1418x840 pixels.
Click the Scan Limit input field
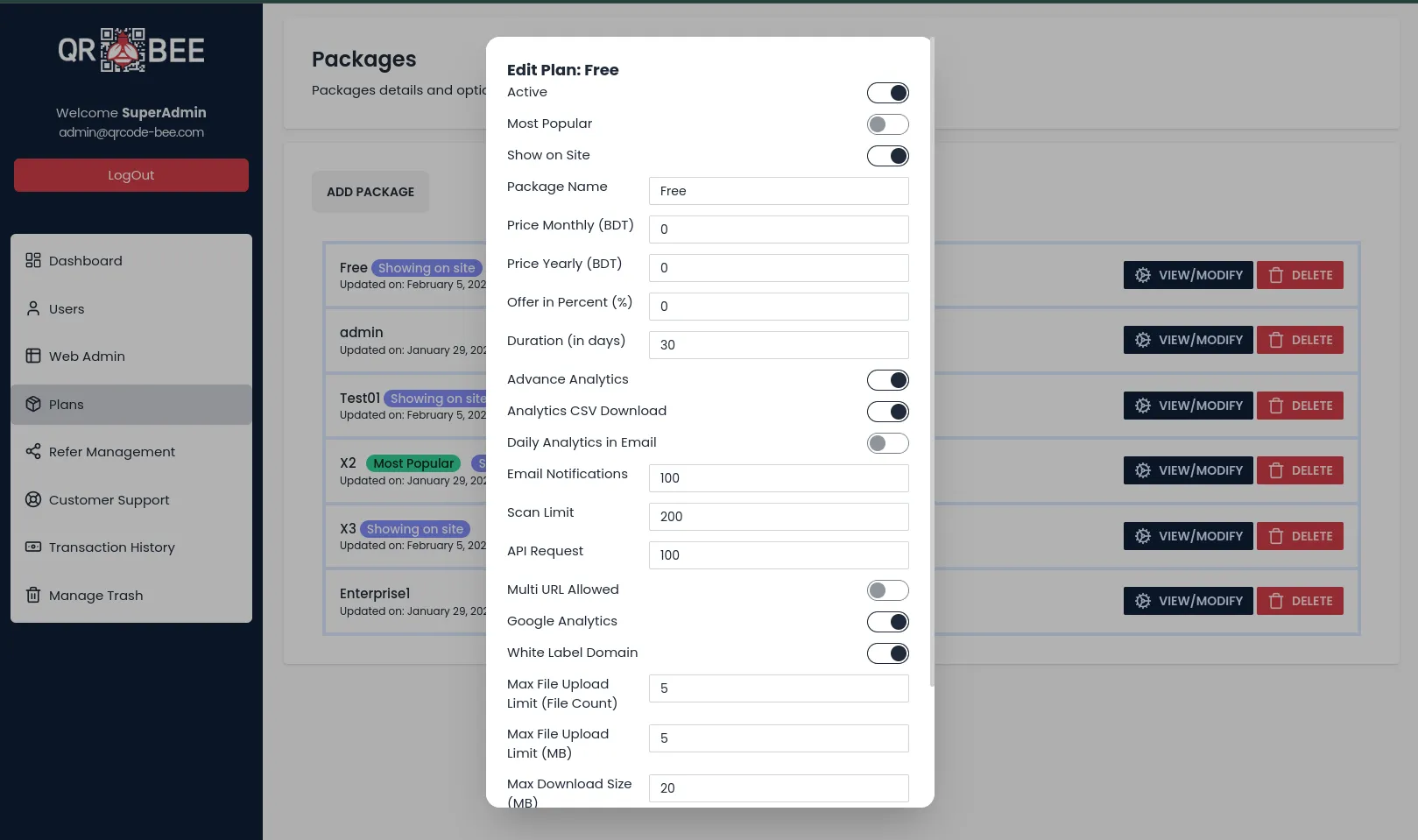pyautogui.click(x=778, y=517)
